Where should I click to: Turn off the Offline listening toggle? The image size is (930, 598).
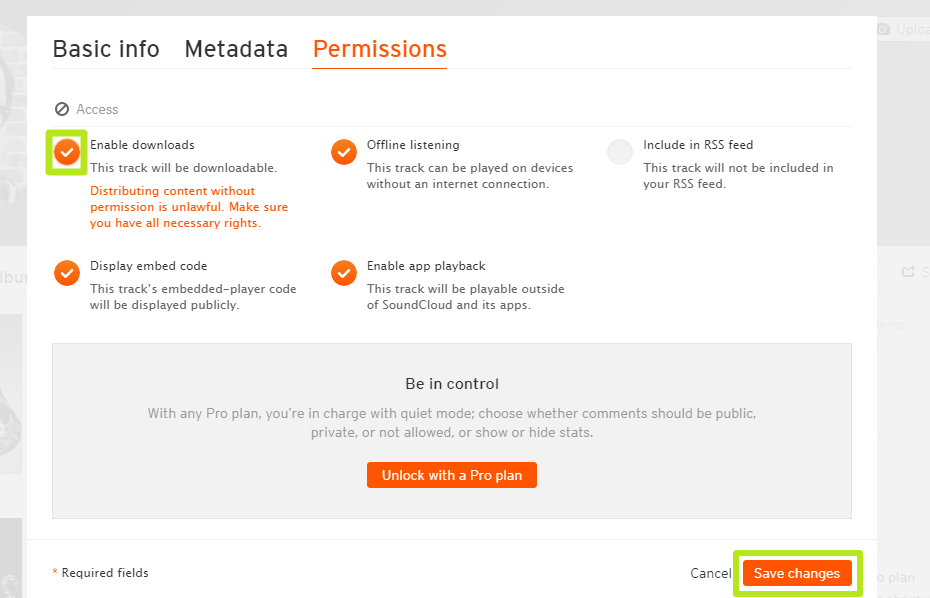(343, 153)
